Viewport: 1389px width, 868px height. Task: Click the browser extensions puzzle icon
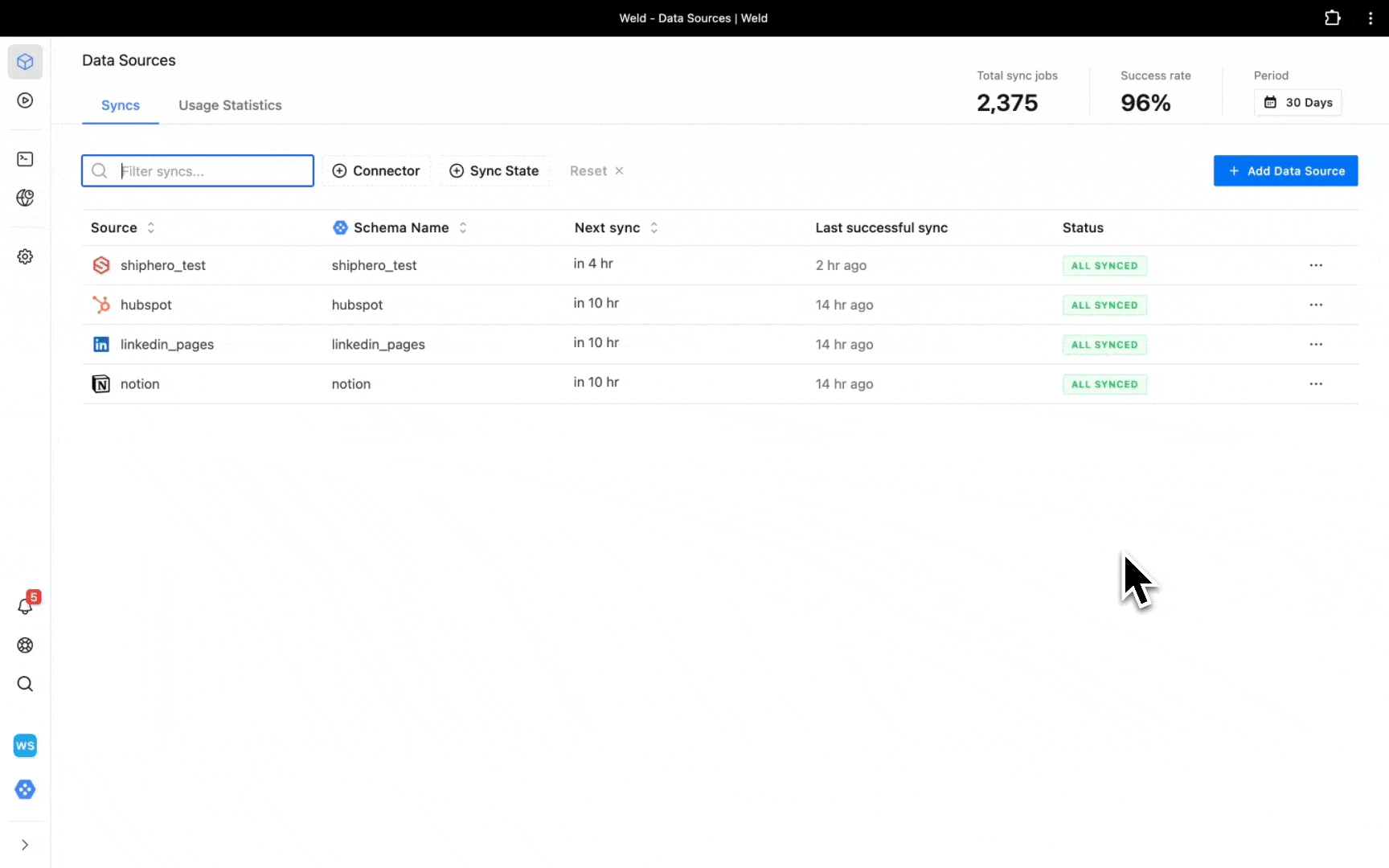point(1332,18)
